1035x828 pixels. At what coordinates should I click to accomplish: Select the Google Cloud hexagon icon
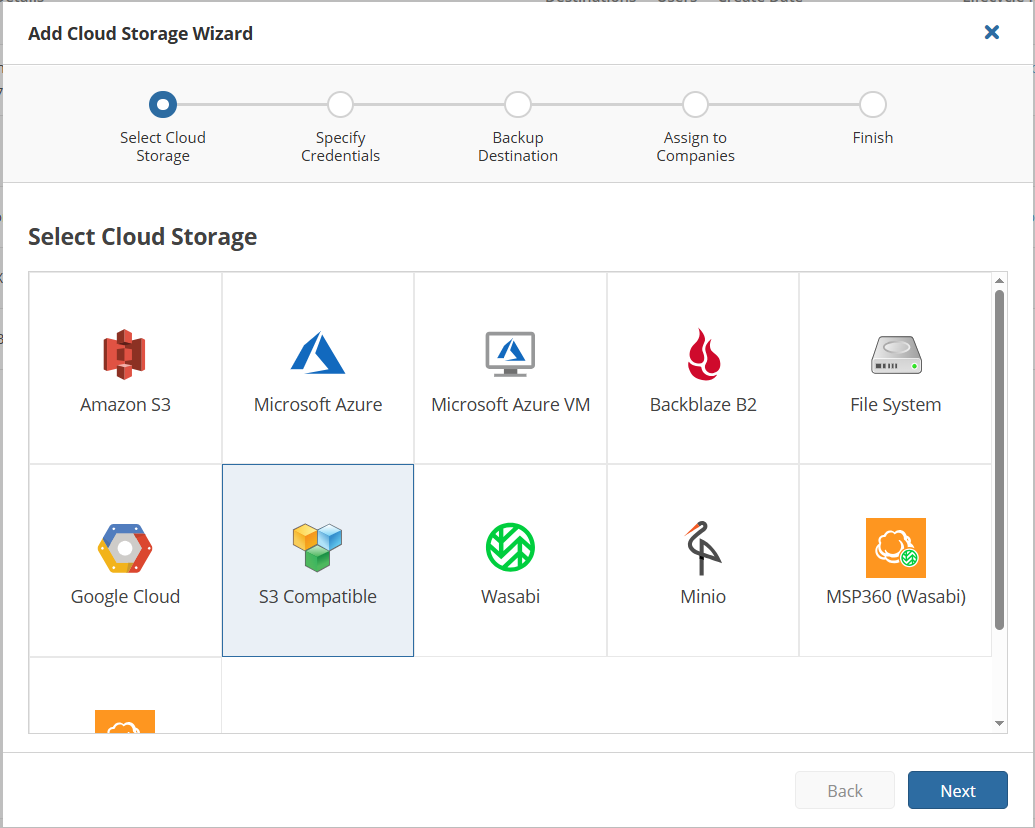125,548
